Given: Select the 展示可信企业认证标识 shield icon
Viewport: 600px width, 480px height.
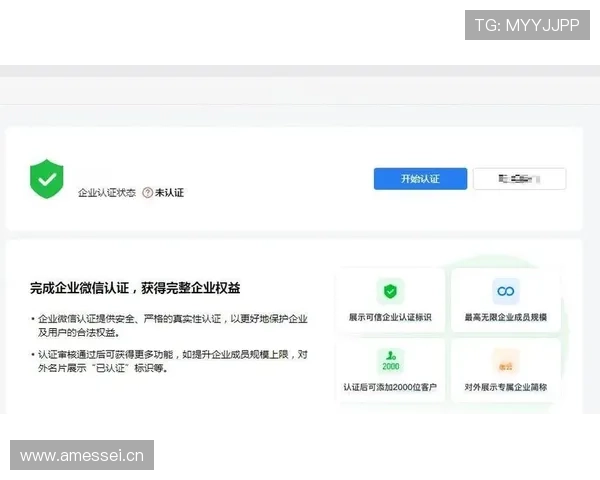Looking at the screenshot, I should click(x=390, y=291).
